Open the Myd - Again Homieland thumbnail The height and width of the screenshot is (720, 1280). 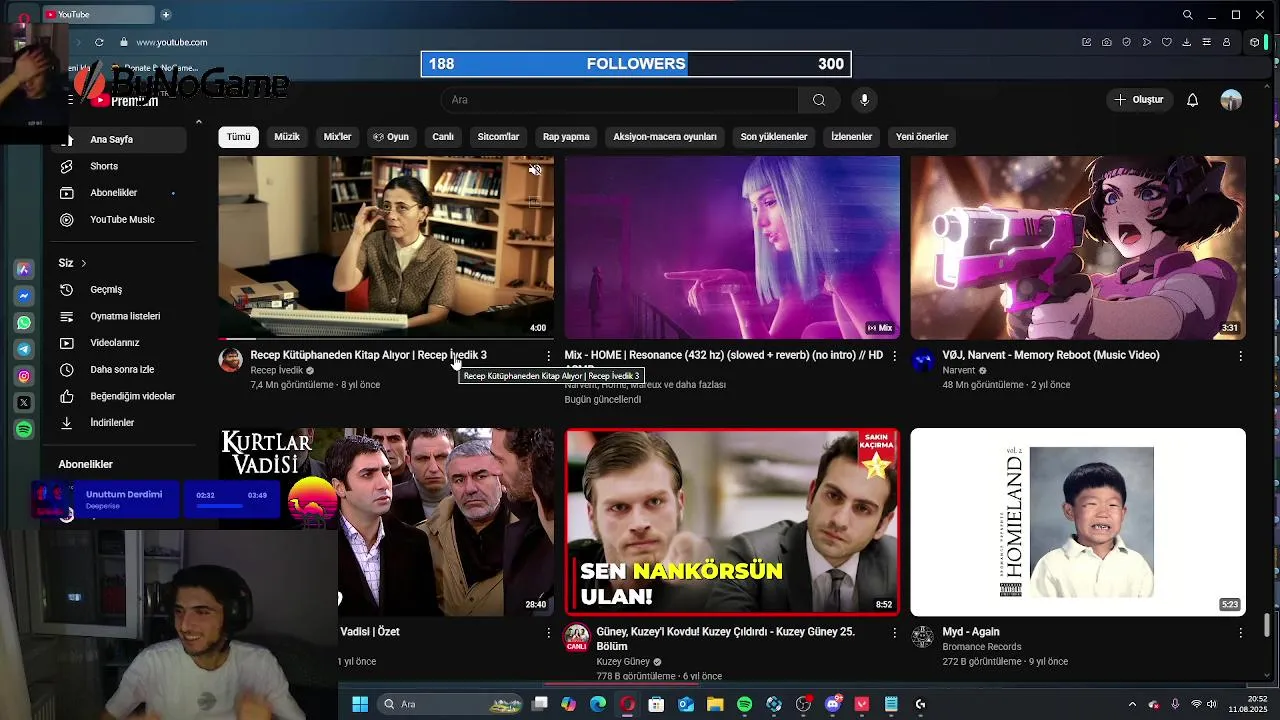point(1078,522)
